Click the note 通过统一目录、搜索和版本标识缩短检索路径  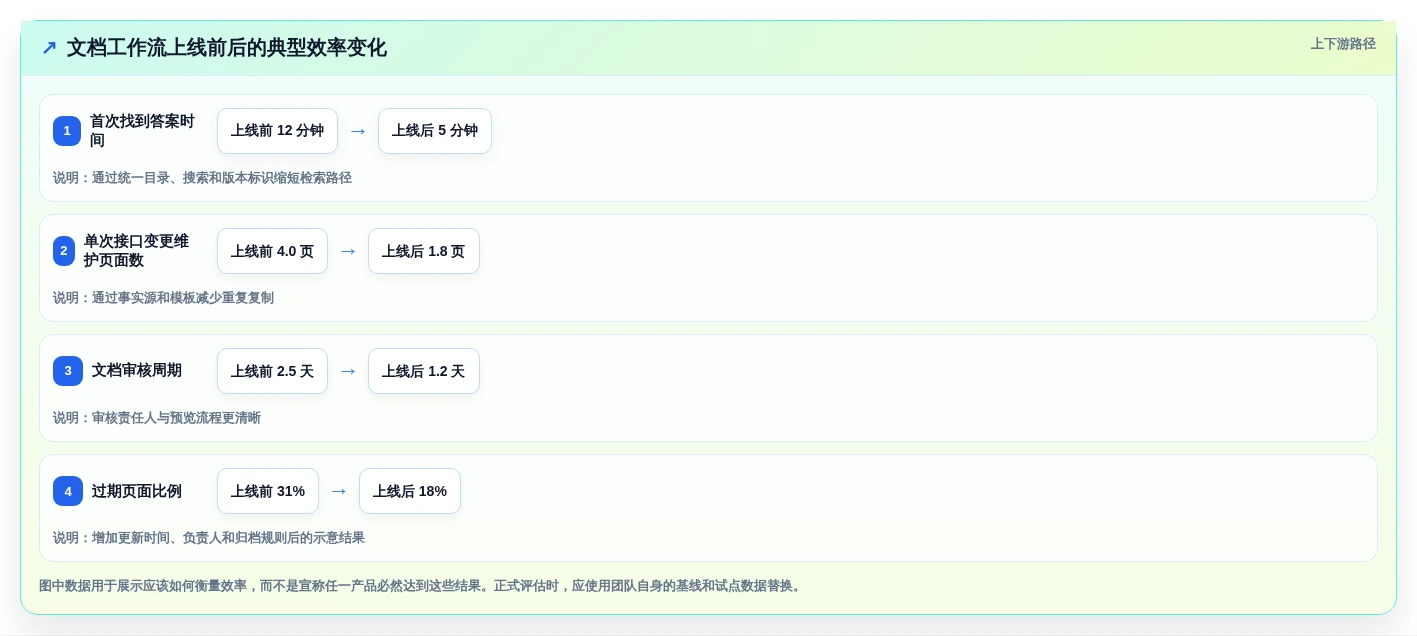tap(222, 178)
